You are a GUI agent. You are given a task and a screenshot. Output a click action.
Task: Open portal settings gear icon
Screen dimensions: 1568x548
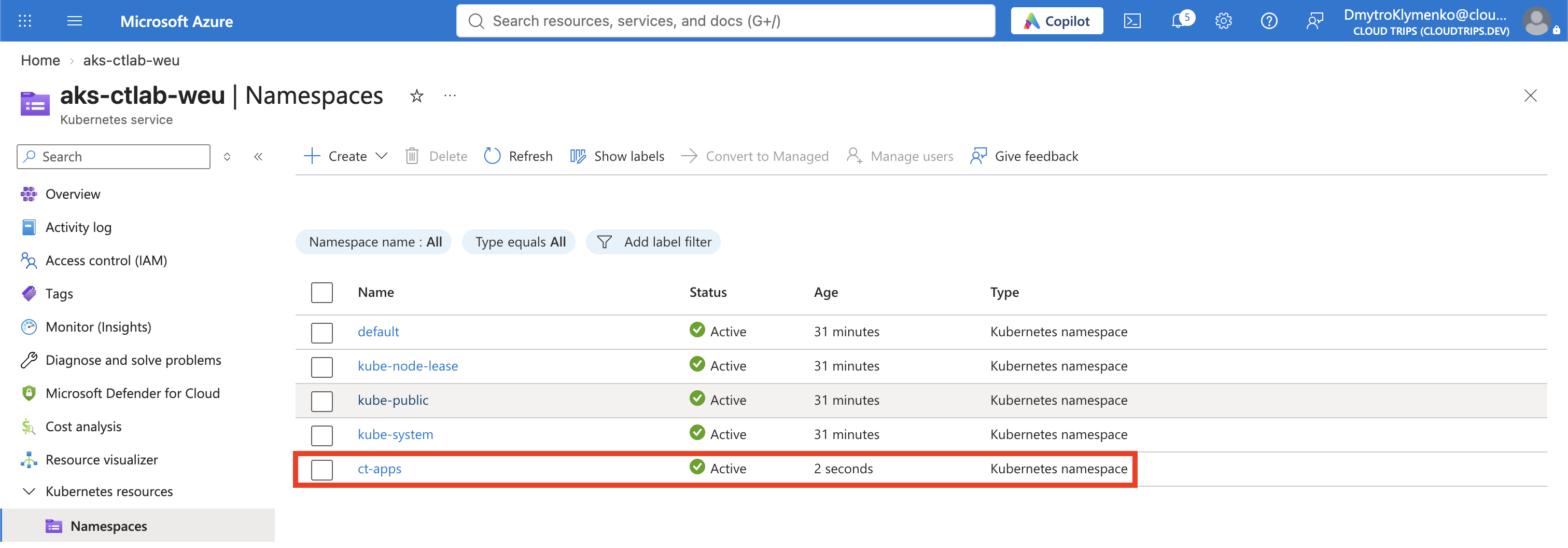click(1224, 21)
